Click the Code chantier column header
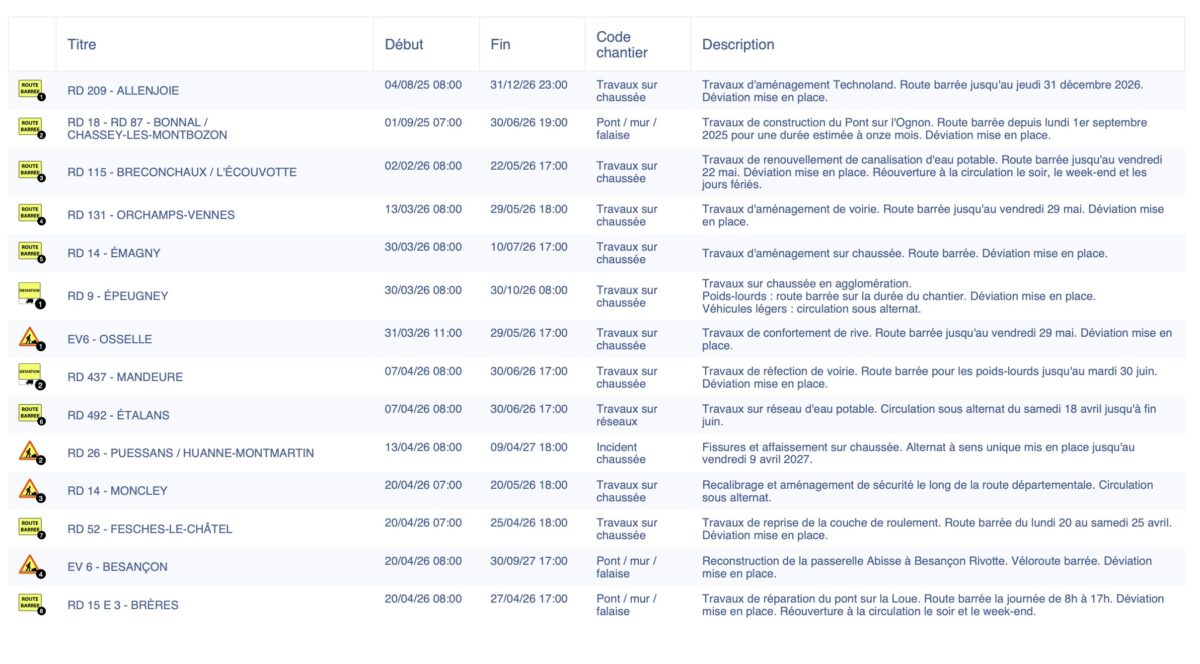This screenshot has width=1200, height=664. (622, 44)
